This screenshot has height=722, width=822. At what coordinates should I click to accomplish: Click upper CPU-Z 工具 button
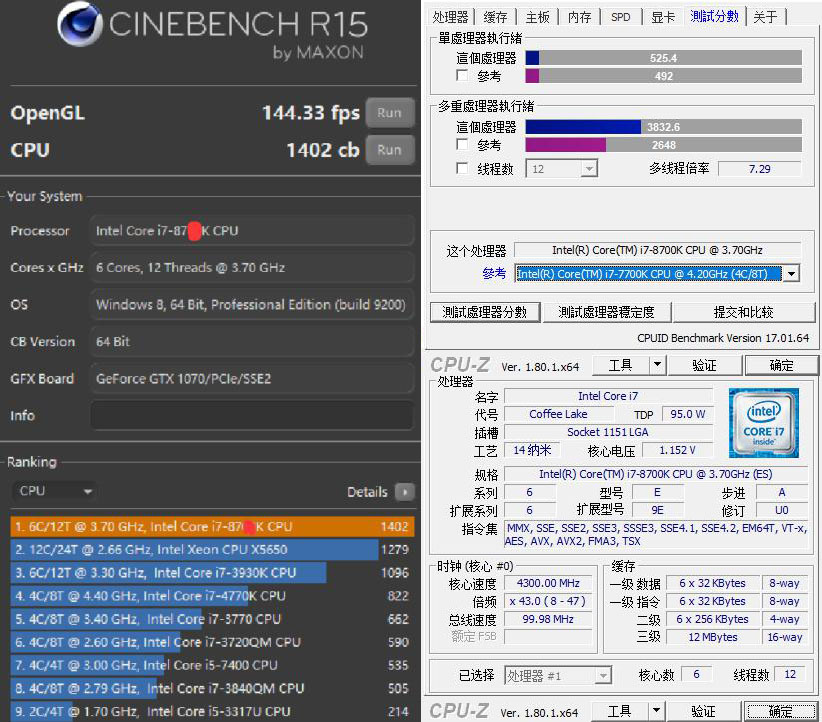(621, 365)
